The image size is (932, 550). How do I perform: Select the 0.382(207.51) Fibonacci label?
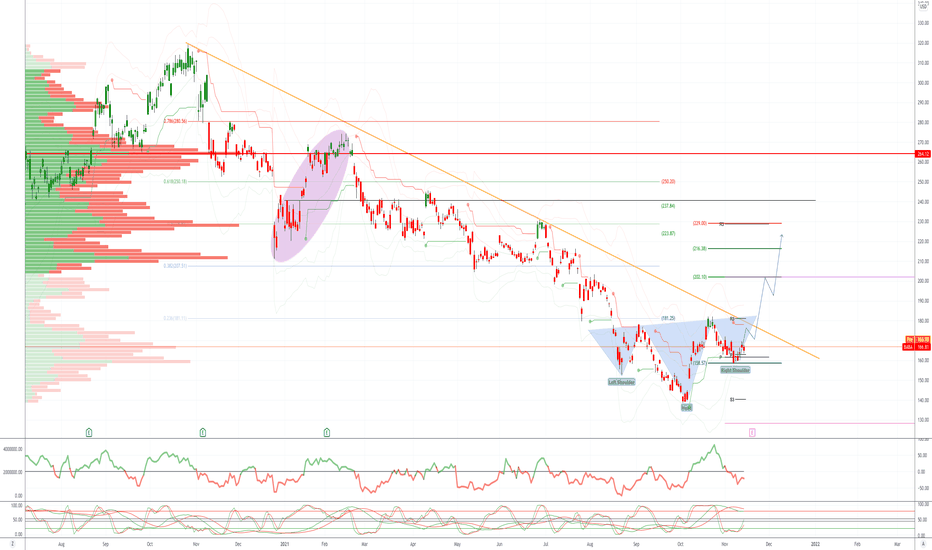(x=175, y=266)
